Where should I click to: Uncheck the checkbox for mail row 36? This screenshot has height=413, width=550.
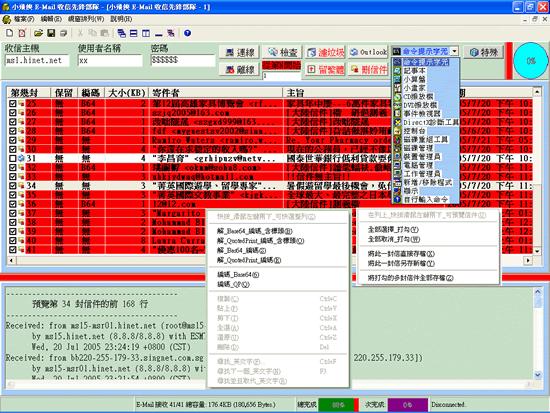point(13,204)
